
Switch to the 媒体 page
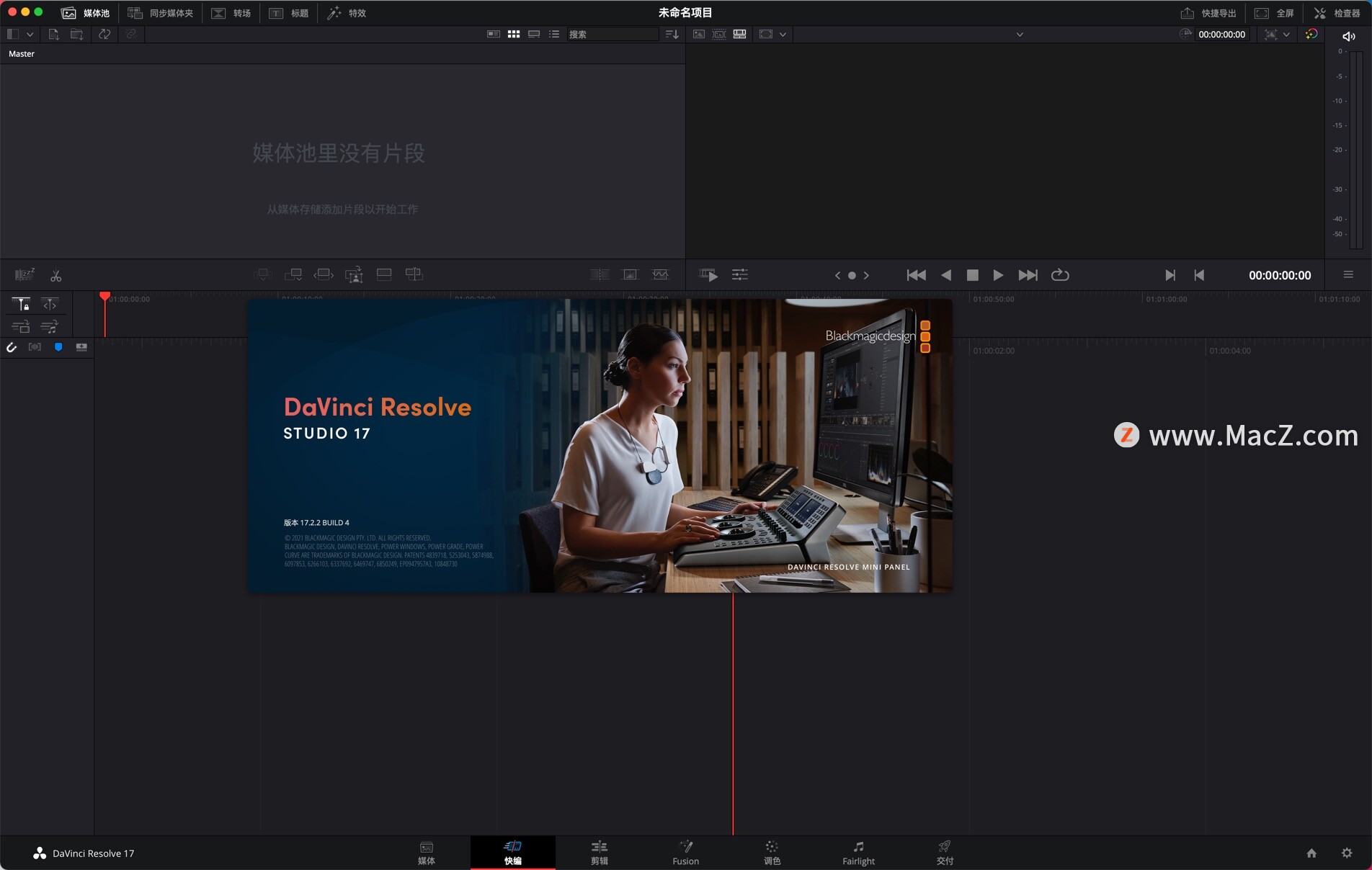(427, 853)
